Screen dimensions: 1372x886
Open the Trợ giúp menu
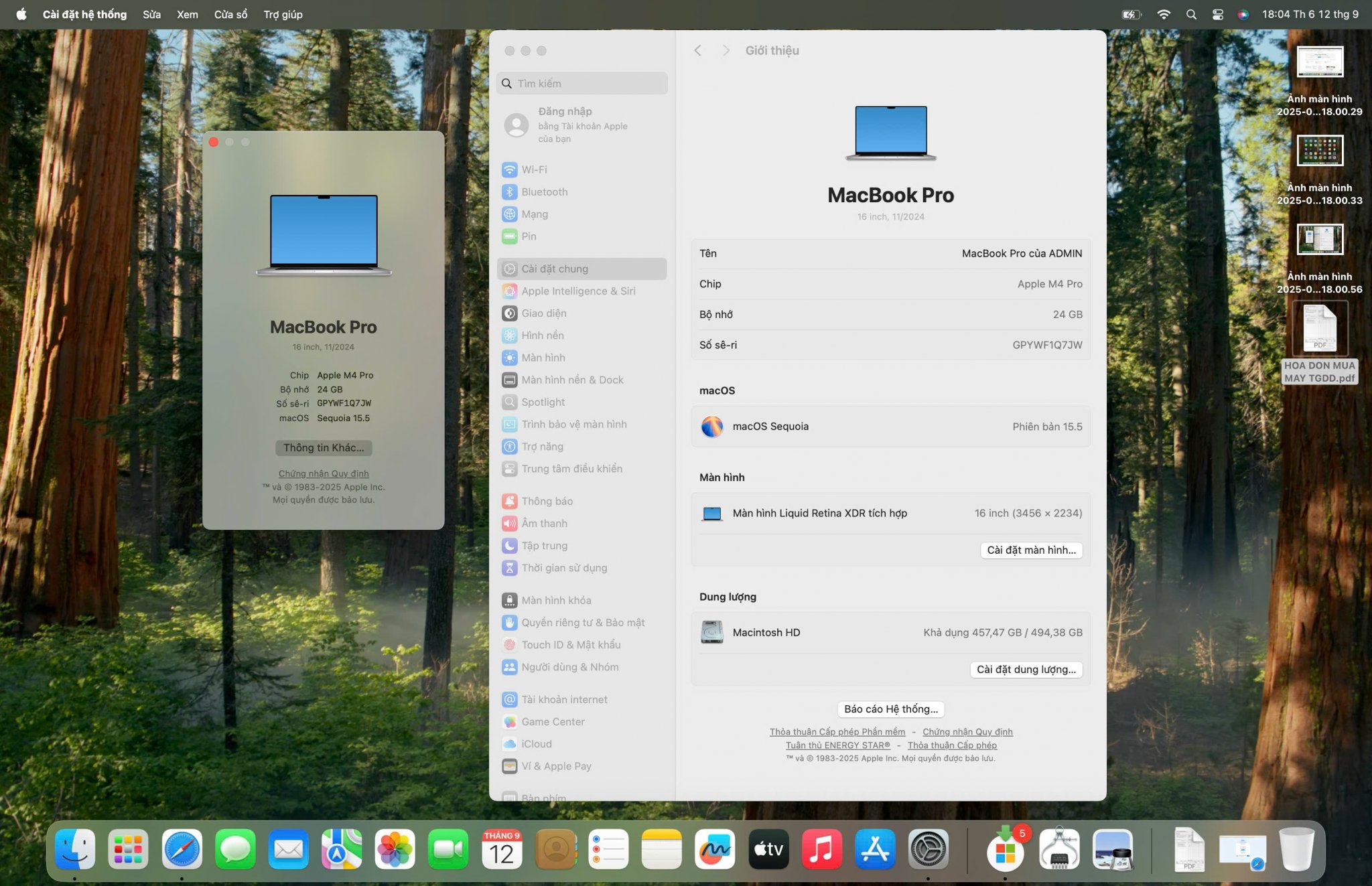point(283,14)
